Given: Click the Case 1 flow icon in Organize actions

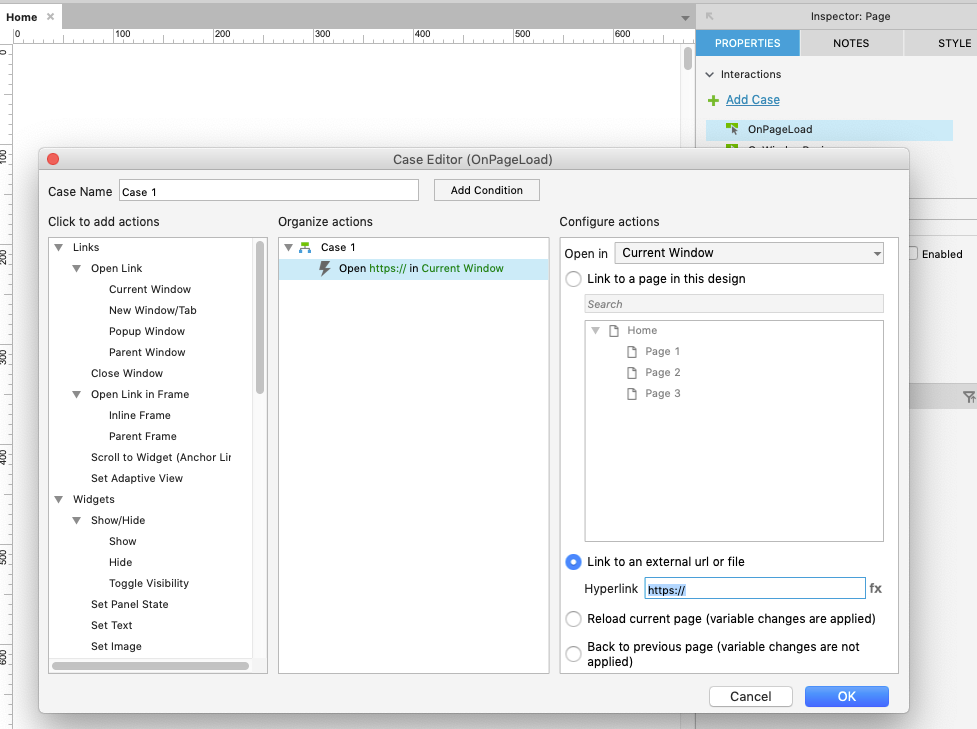Looking at the screenshot, I should pos(304,247).
